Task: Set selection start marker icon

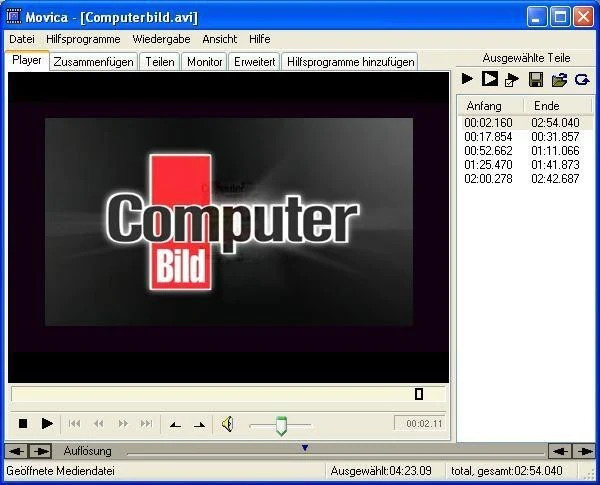Action: coord(175,425)
